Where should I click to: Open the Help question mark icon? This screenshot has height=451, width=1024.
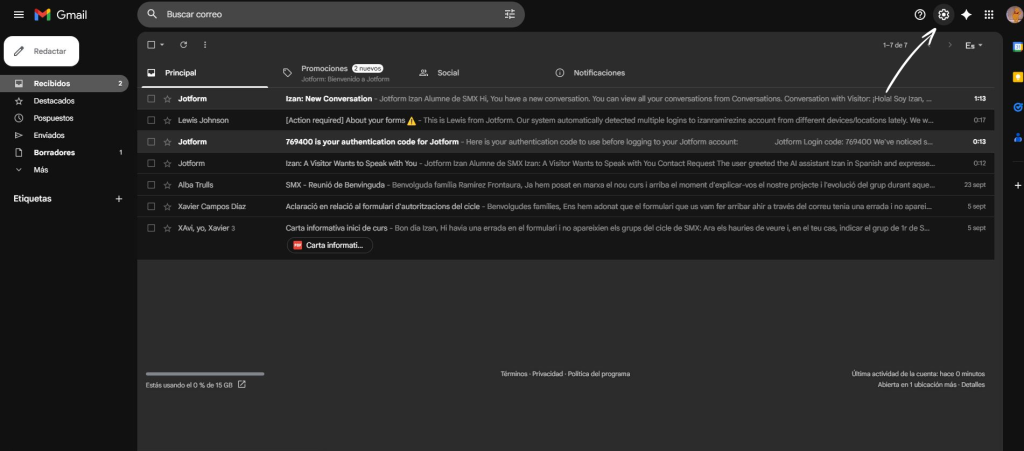920,14
